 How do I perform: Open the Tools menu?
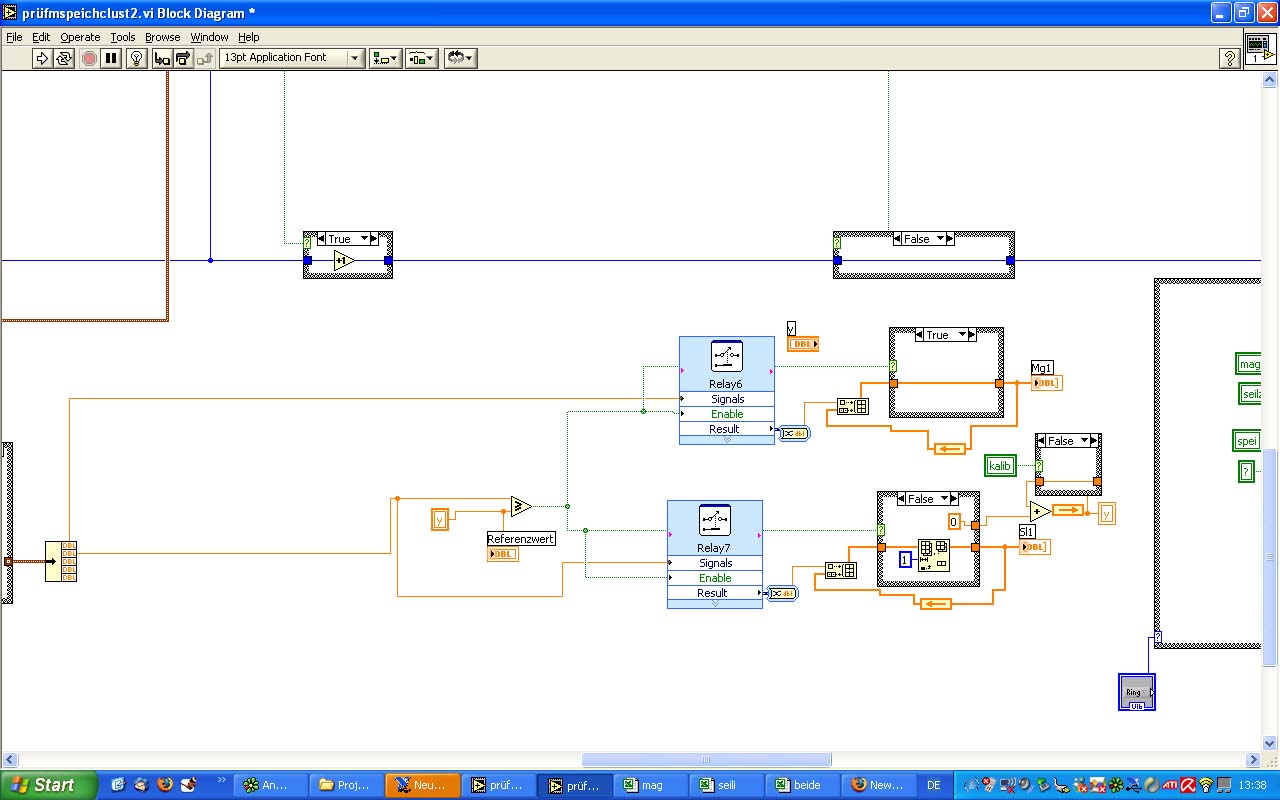point(123,37)
